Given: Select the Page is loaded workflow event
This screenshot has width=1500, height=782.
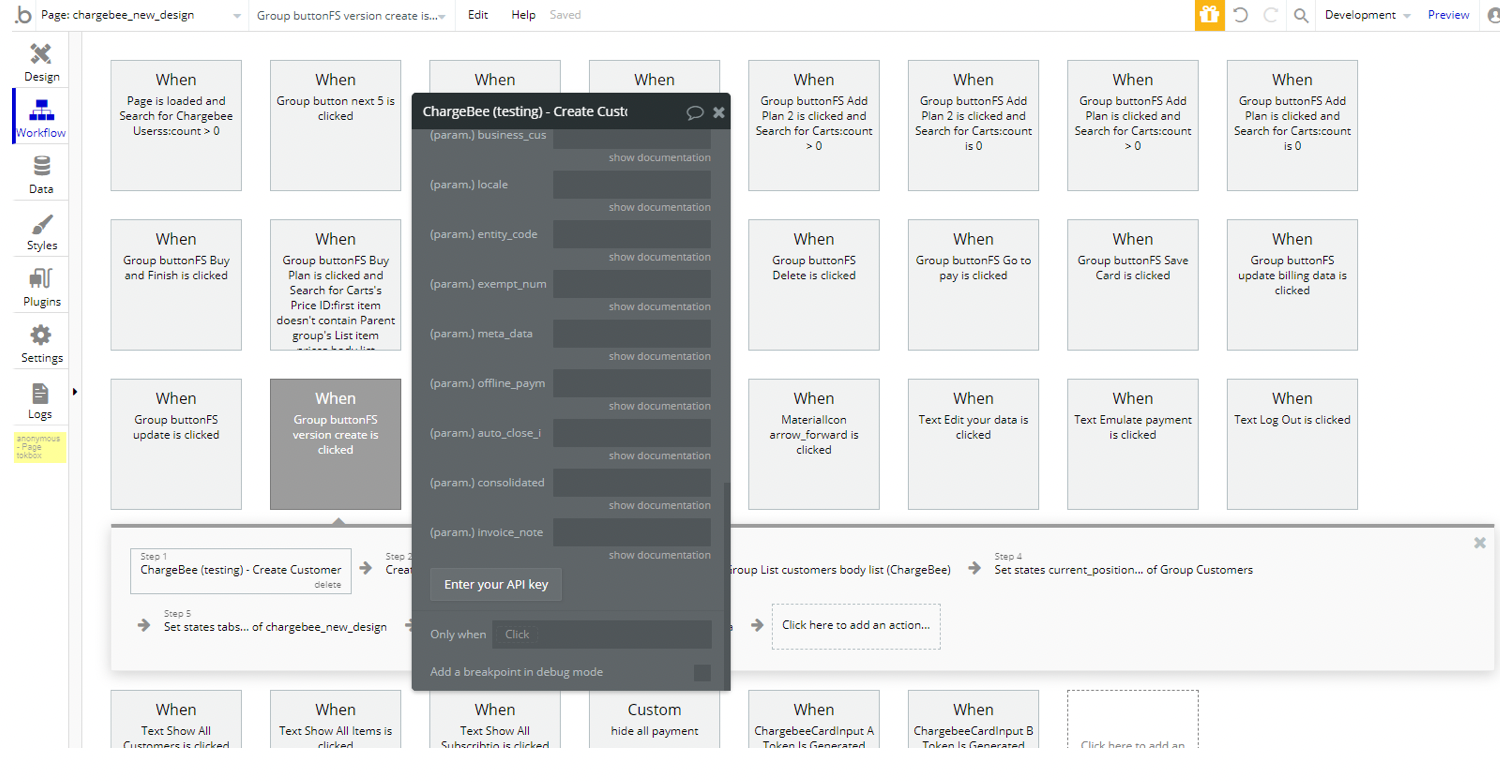Looking at the screenshot, I should click(176, 125).
